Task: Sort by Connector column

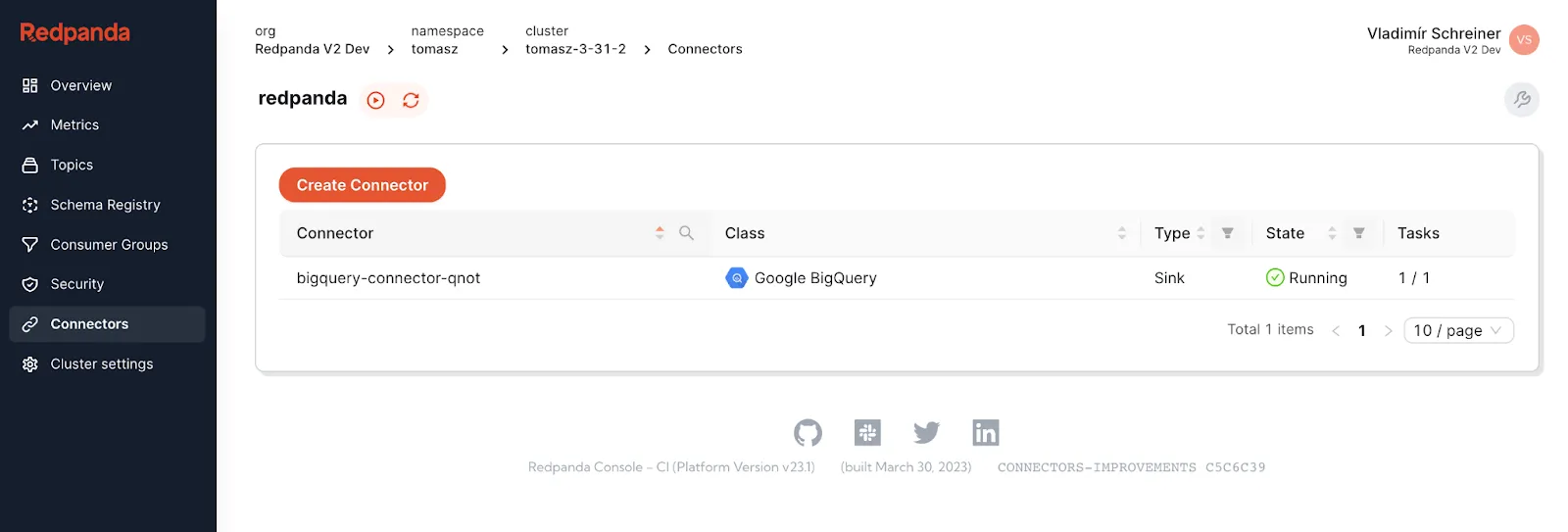Action: pos(660,233)
